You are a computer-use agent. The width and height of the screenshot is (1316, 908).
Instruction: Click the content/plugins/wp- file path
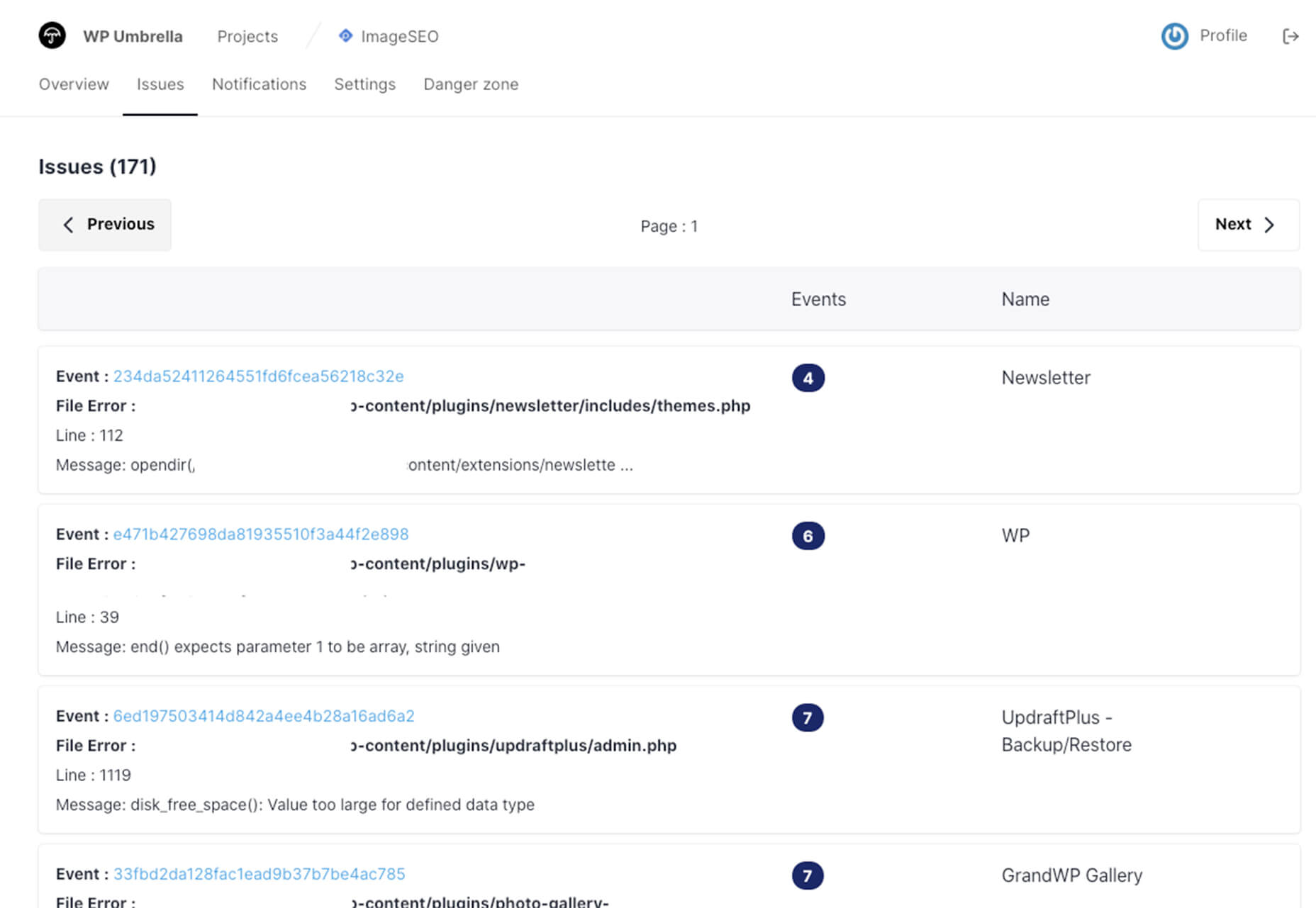click(437, 564)
